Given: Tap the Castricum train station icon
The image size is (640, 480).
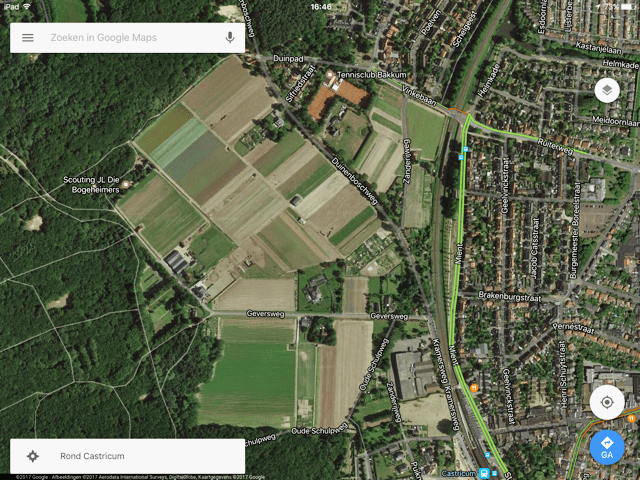Looking at the screenshot, I should [x=484, y=473].
